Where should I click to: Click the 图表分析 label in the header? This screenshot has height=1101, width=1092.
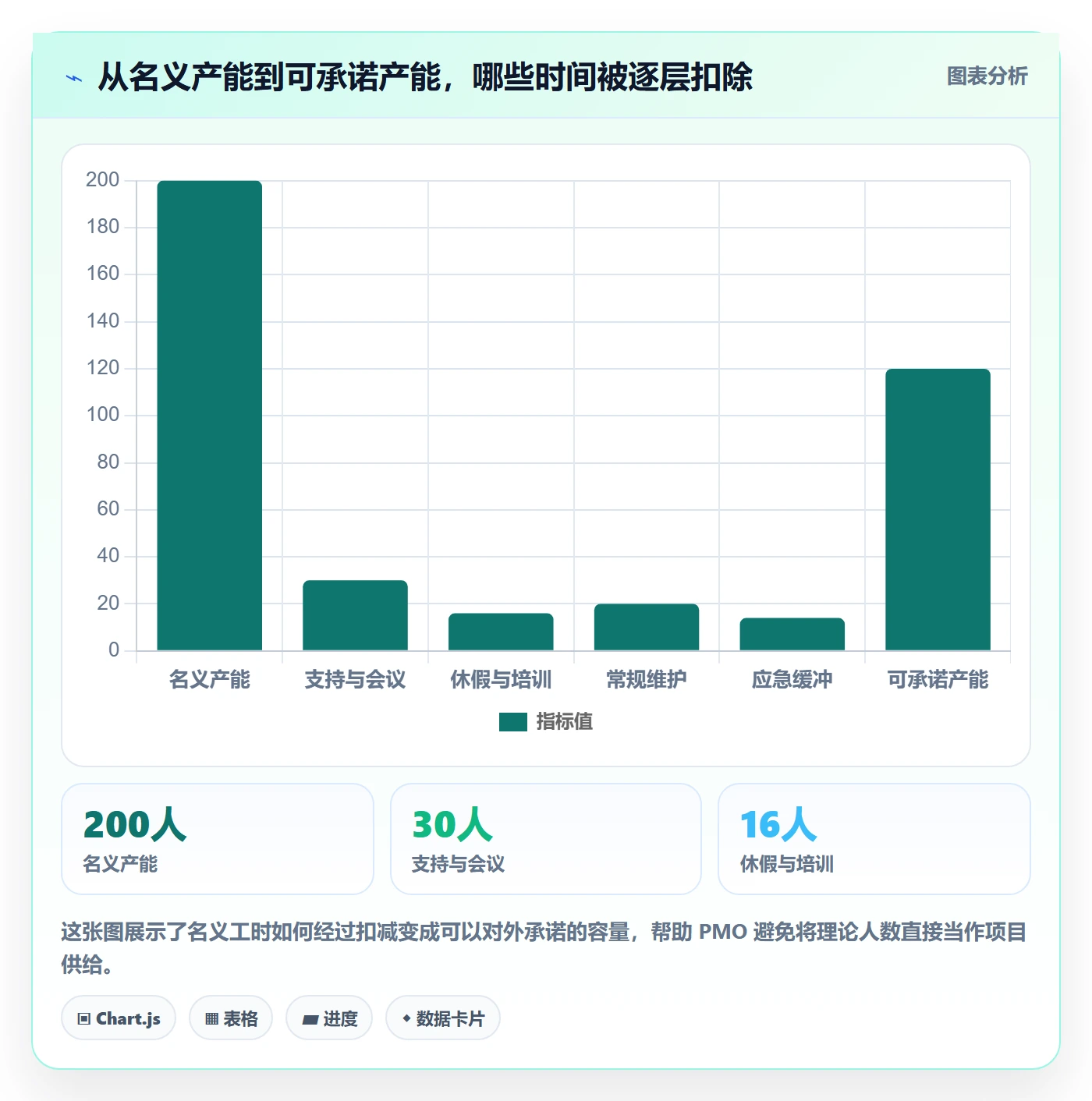click(x=987, y=76)
